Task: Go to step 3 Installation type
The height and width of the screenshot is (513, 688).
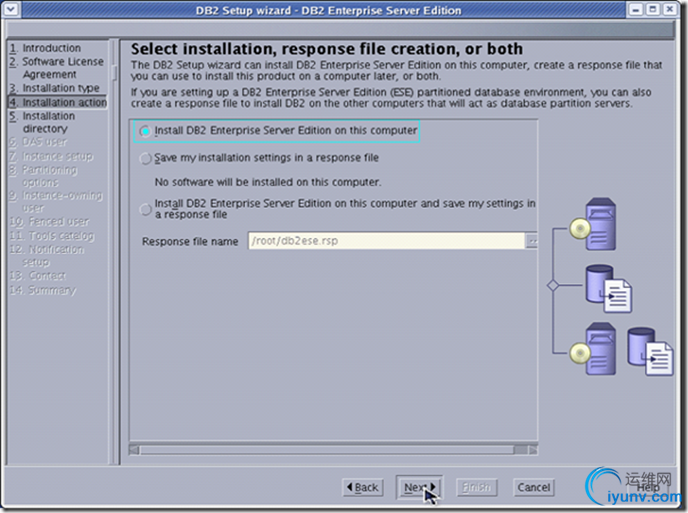Action: [x=54, y=88]
